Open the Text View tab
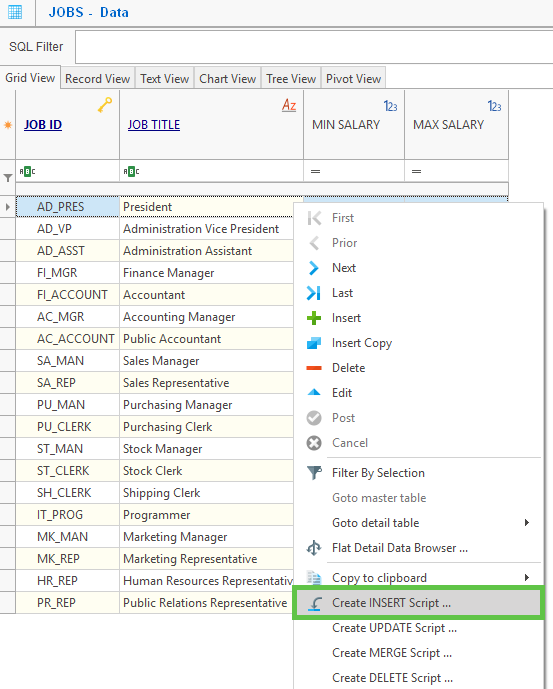Viewport: 553px width, 689px height. click(x=164, y=79)
